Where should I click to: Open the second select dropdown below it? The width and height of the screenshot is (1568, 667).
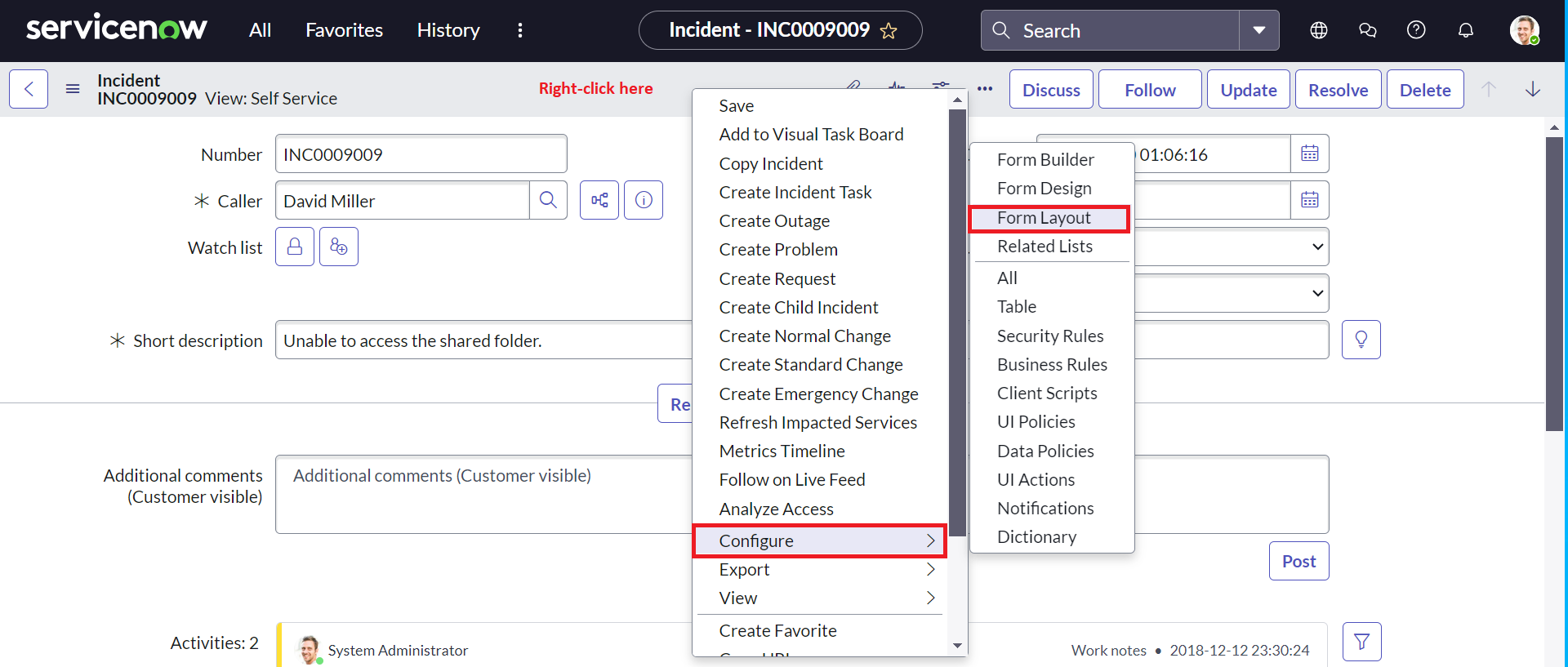(1232, 293)
